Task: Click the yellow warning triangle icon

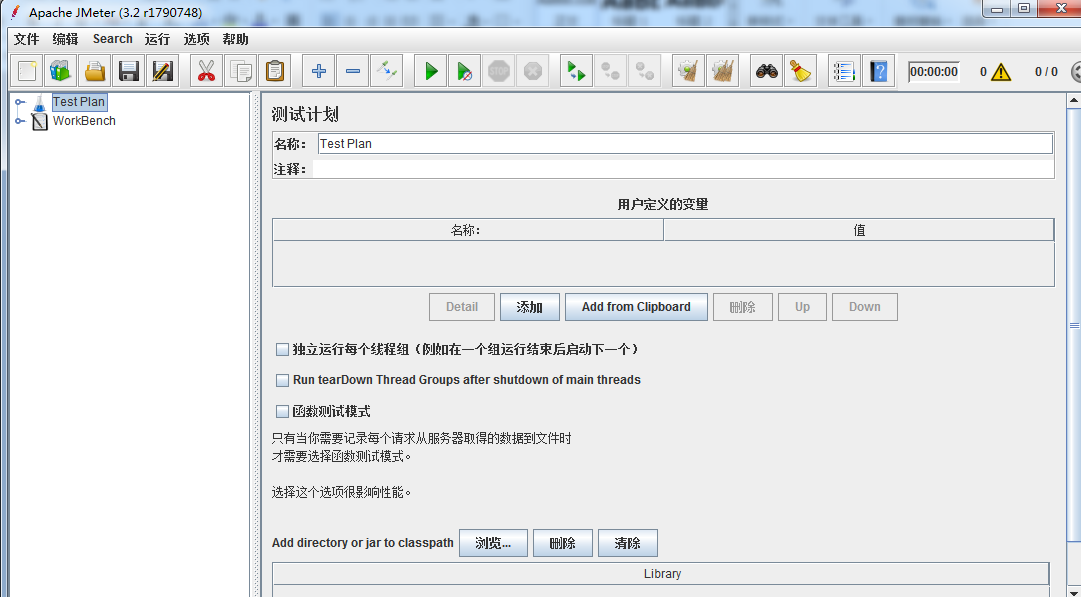Action: 1000,72
